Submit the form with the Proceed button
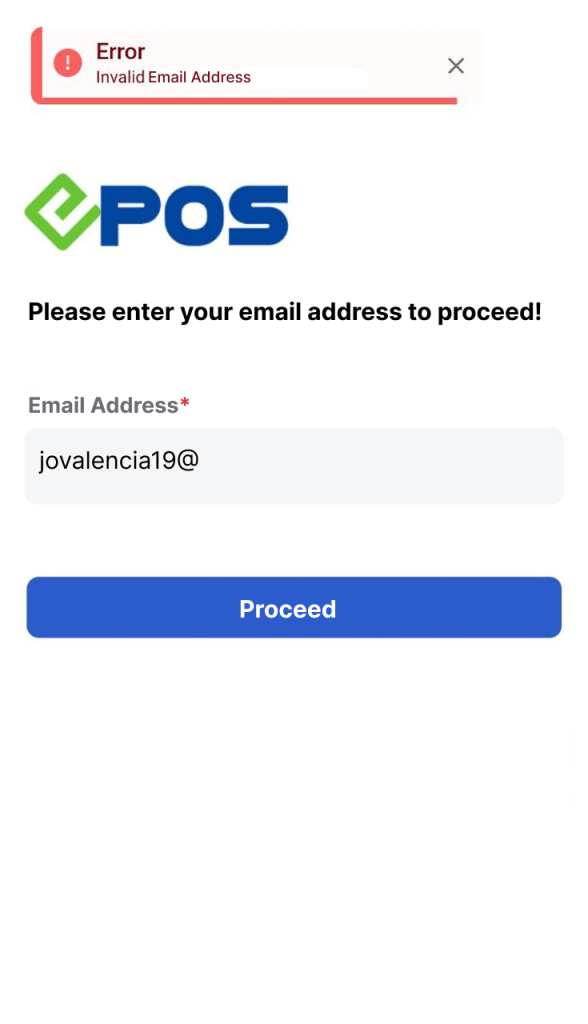Screen dimensions: 588x1024 tap(294, 607)
